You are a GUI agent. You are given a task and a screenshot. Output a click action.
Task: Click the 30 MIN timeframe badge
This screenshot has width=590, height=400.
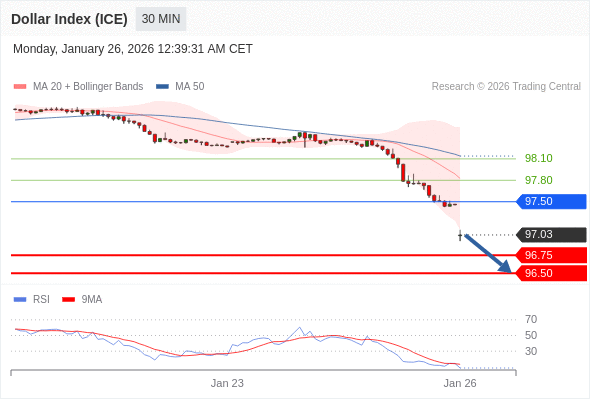point(161,19)
